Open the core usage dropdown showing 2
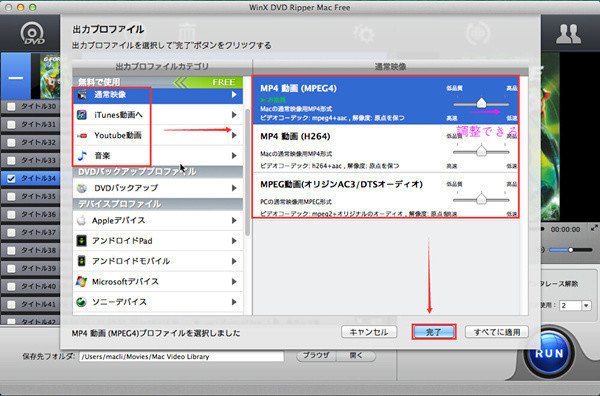600x396 pixels. [x=586, y=305]
